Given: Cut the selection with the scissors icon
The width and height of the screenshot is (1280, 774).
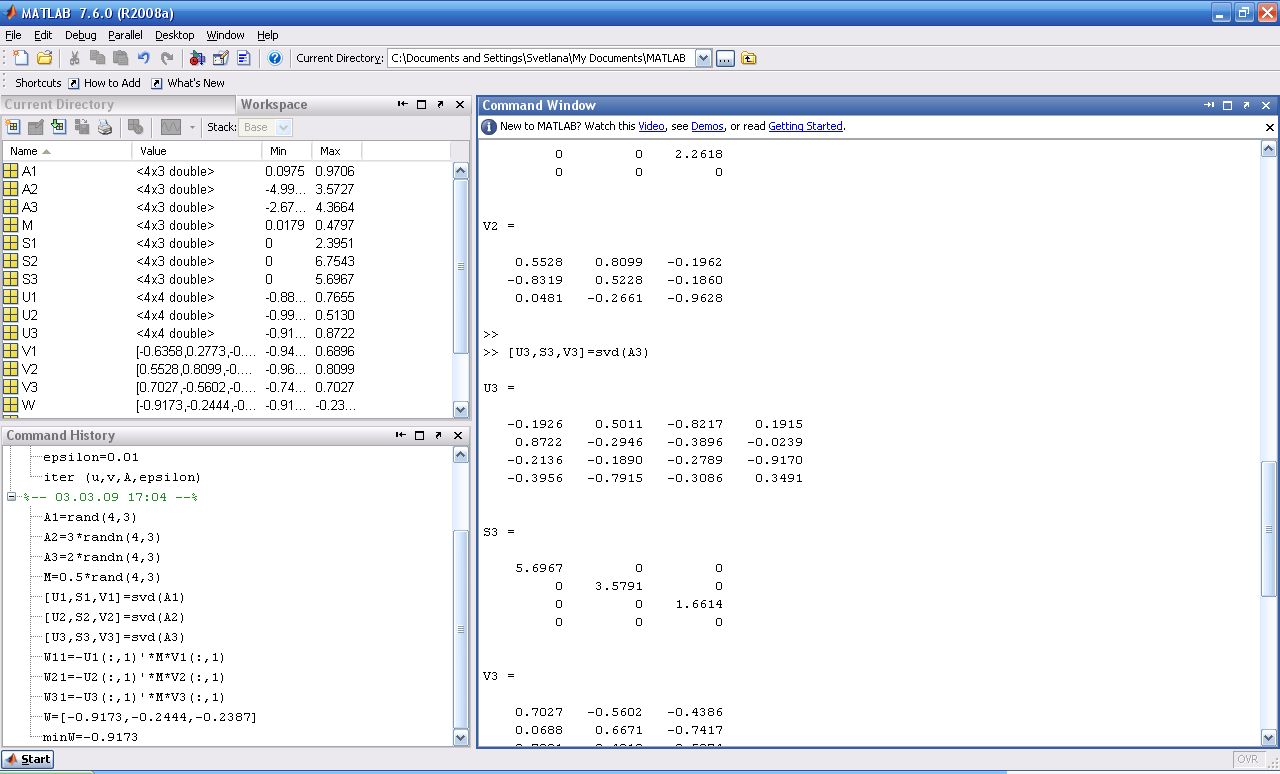Looking at the screenshot, I should (x=74, y=58).
